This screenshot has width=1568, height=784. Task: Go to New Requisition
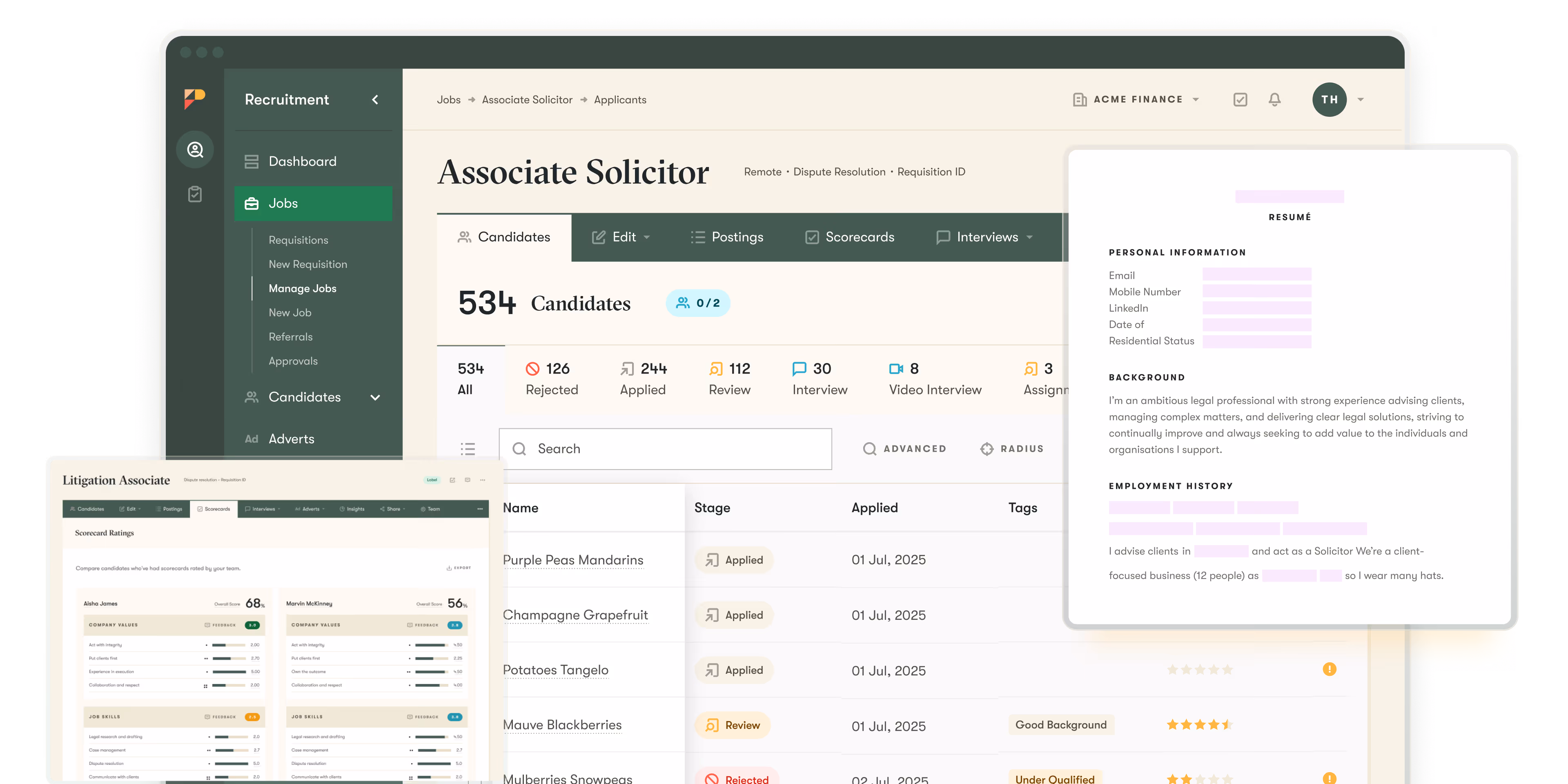(308, 264)
